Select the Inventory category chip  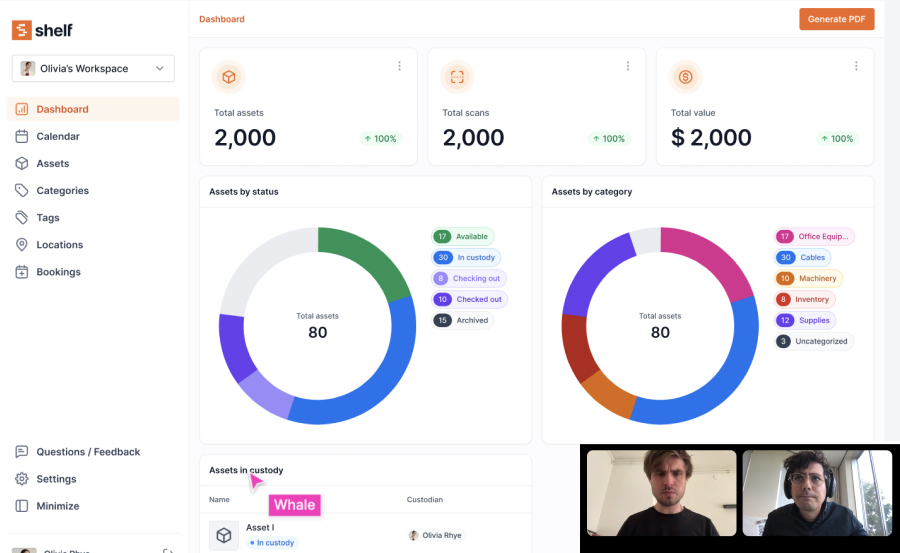805,299
